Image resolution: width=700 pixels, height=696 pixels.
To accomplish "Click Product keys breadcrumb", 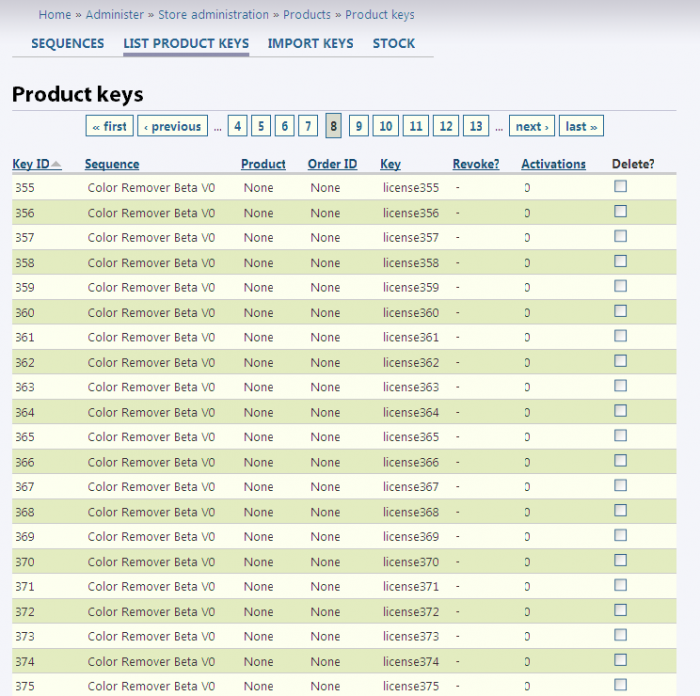I will click(380, 15).
